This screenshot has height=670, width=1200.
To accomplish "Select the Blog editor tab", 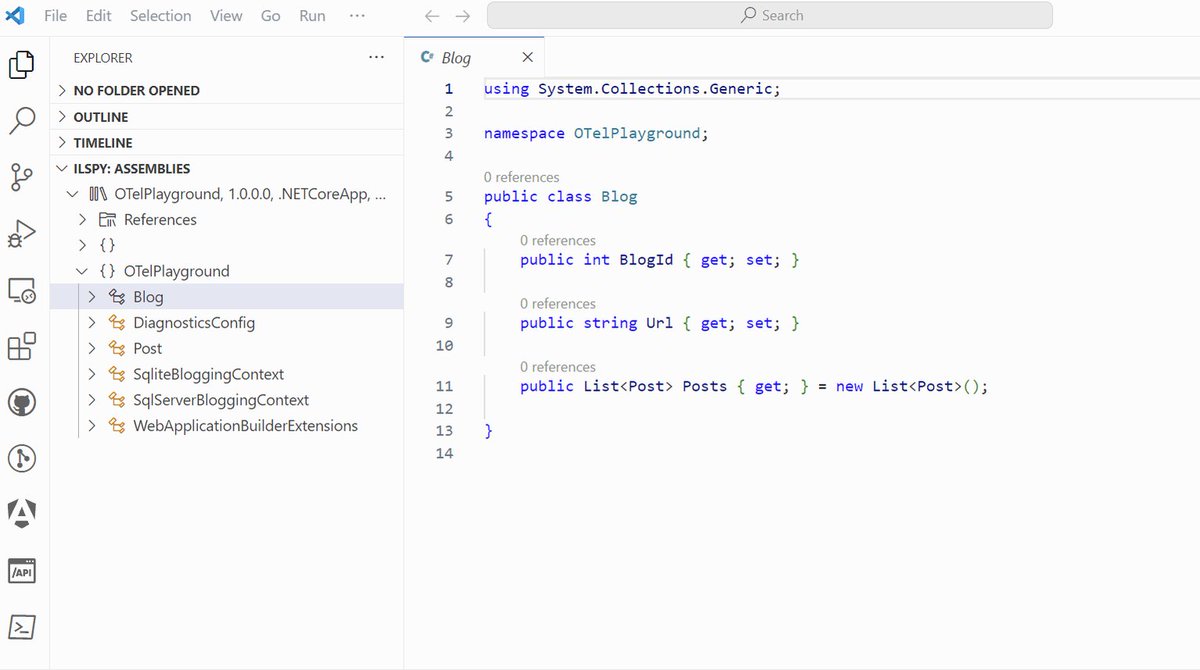I will [x=475, y=58].
